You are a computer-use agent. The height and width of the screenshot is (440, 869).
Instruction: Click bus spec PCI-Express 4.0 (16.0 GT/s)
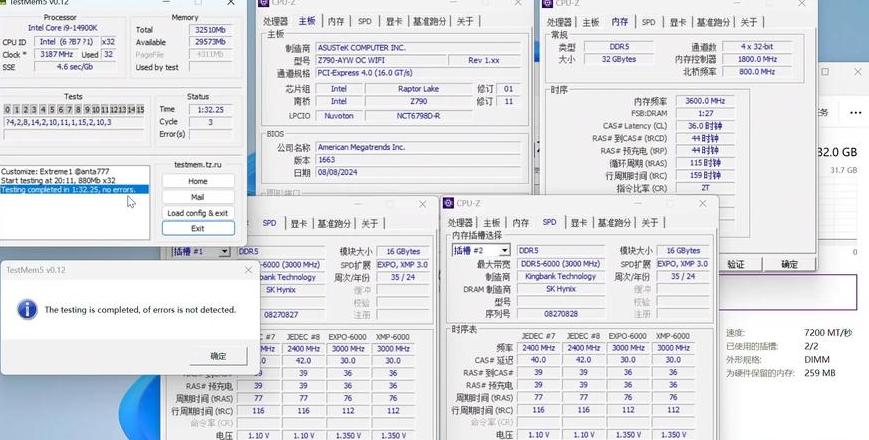click(x=418, y=73)
